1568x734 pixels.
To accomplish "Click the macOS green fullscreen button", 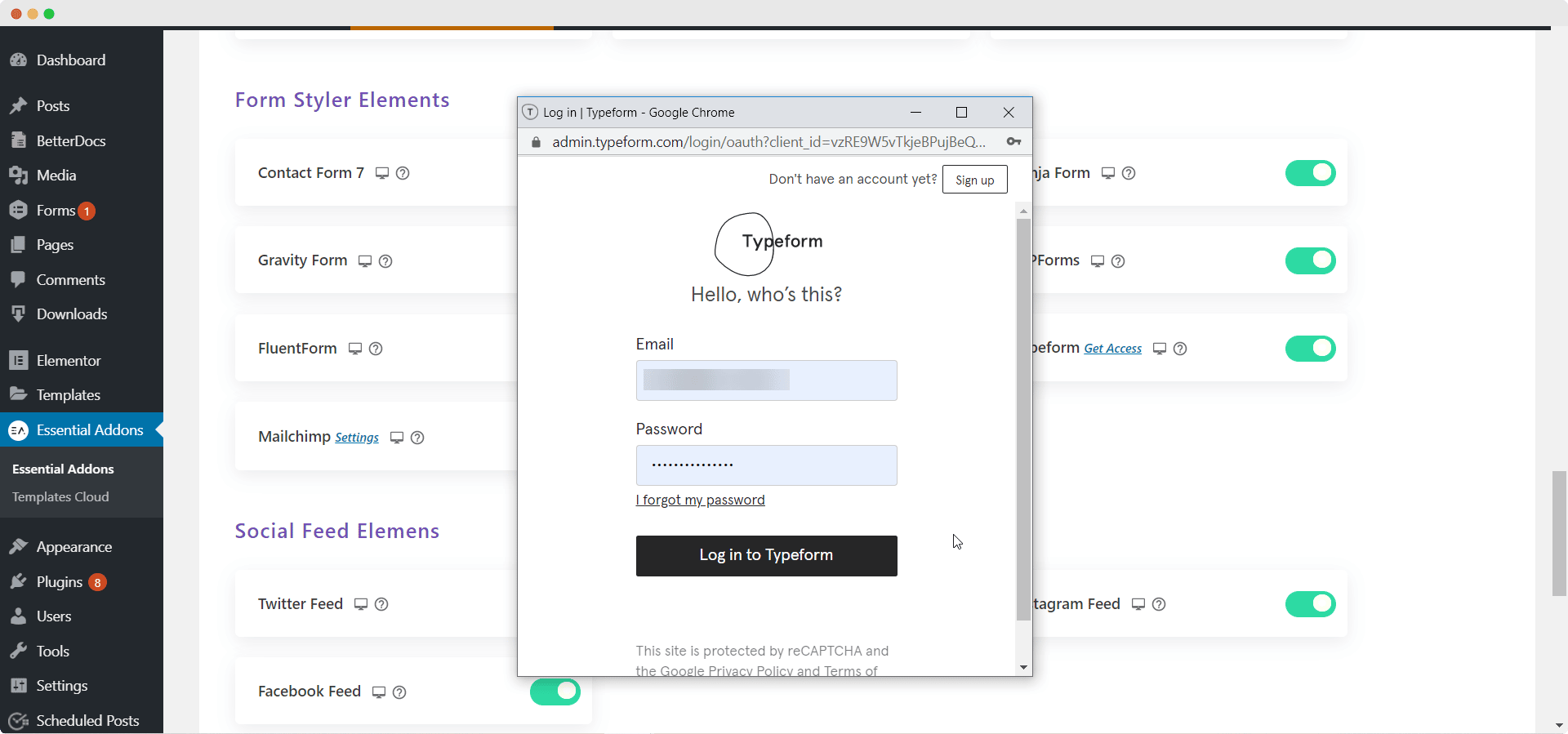I will point(49,14).
